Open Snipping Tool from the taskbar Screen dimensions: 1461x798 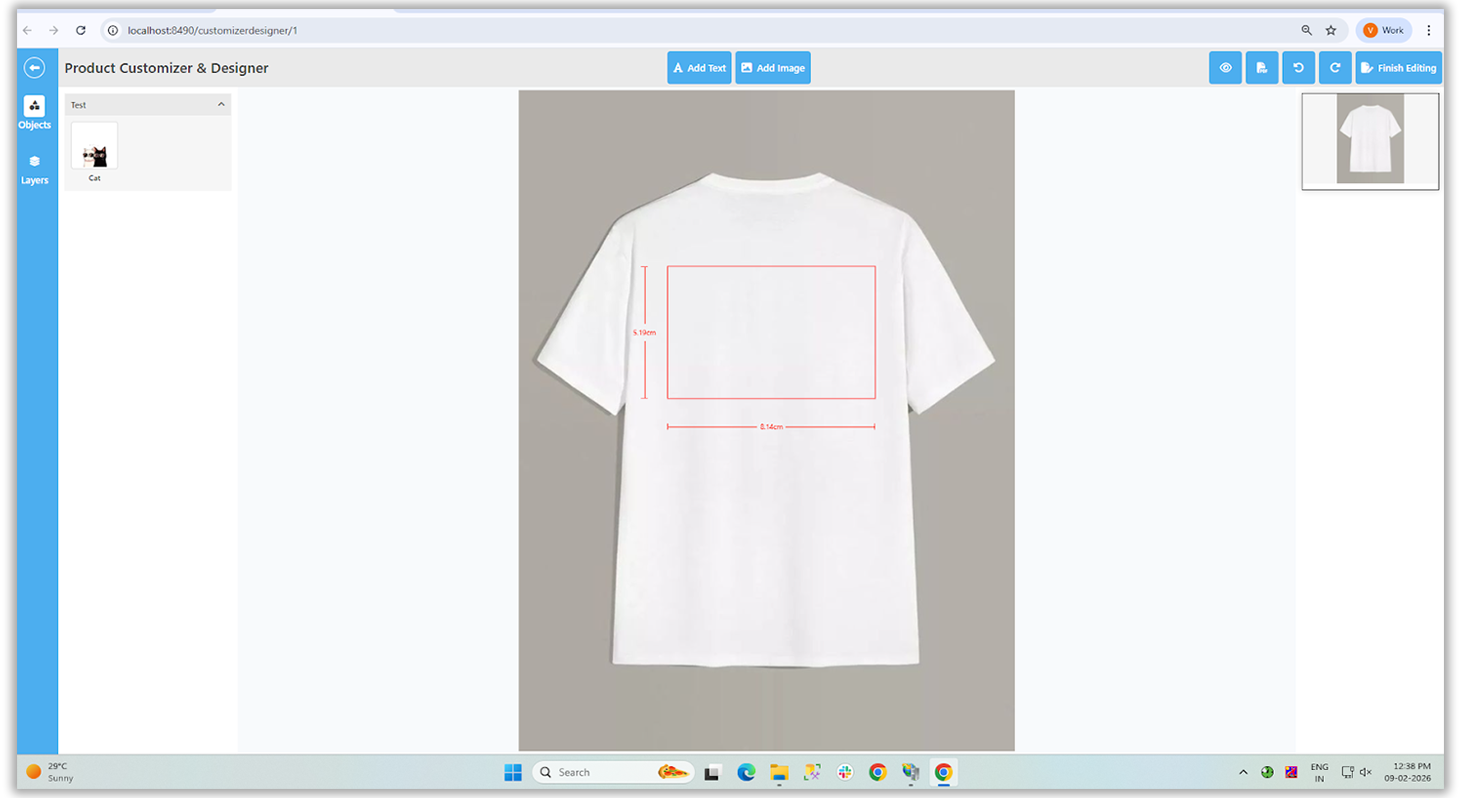(812, 772)
